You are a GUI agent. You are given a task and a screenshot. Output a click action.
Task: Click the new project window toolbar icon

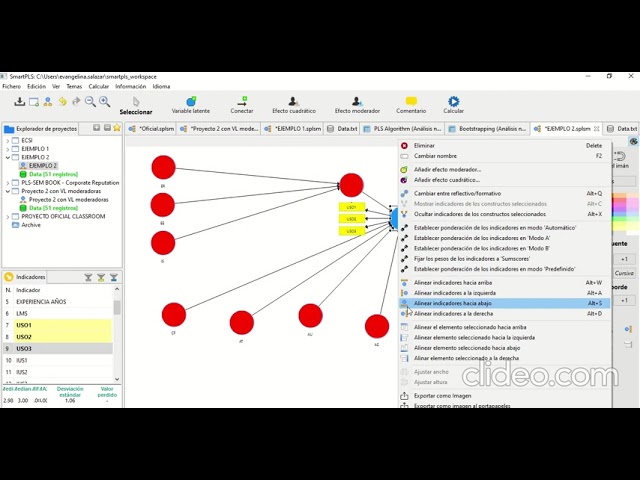(x=34, y=102)
